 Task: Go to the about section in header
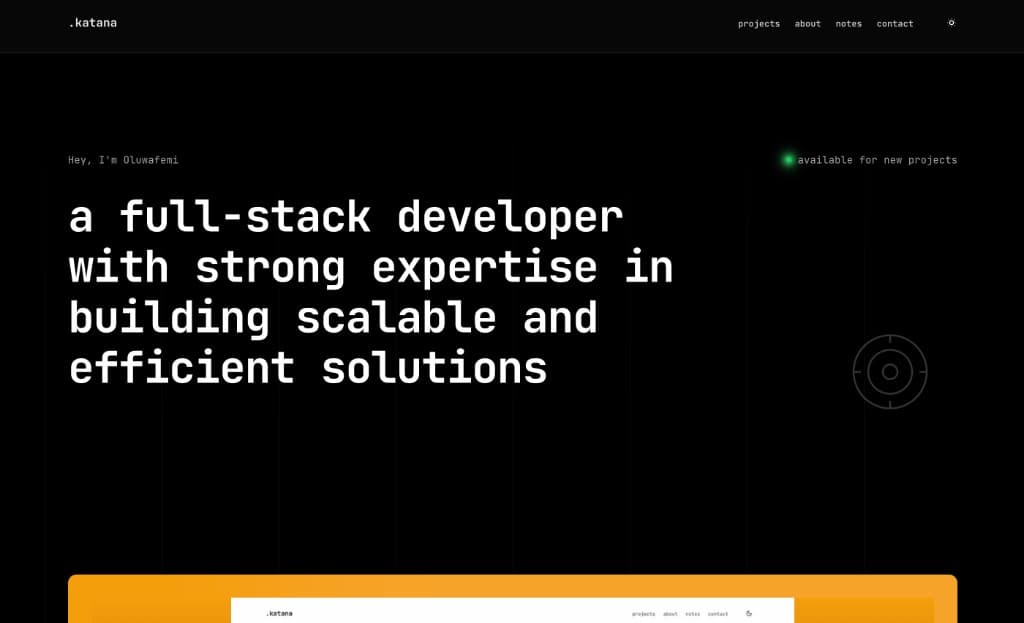(807, 24)
